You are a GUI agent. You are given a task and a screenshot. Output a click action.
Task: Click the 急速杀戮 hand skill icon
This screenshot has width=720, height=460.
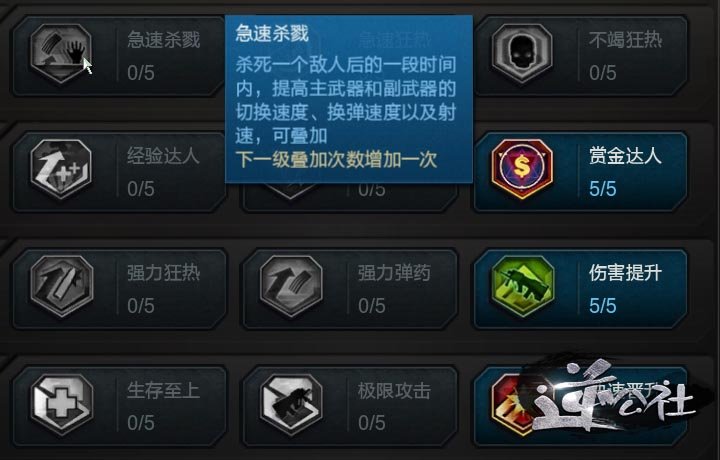click(61, 53)
